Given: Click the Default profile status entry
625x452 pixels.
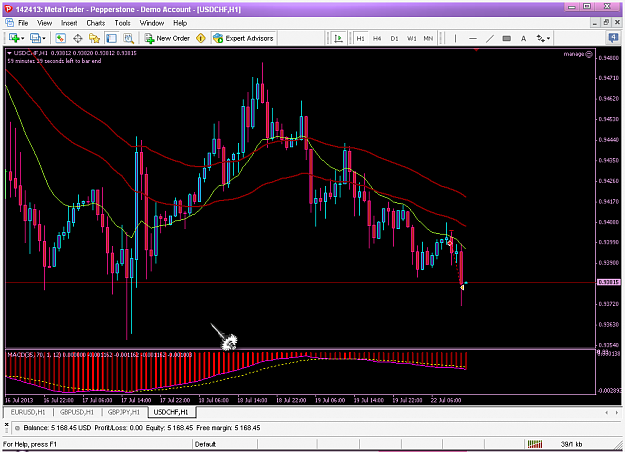Looking at the screenshot, I should (x=205, y=444).
